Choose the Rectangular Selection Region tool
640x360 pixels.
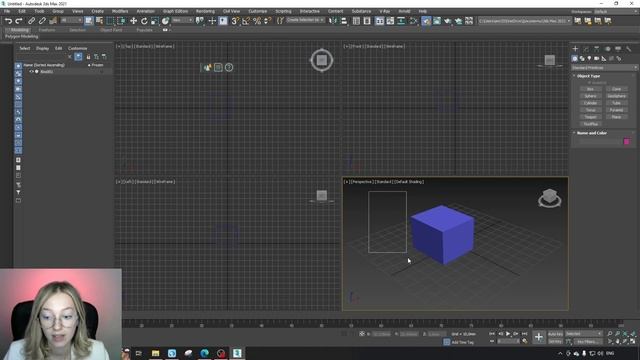pos(110,21)
